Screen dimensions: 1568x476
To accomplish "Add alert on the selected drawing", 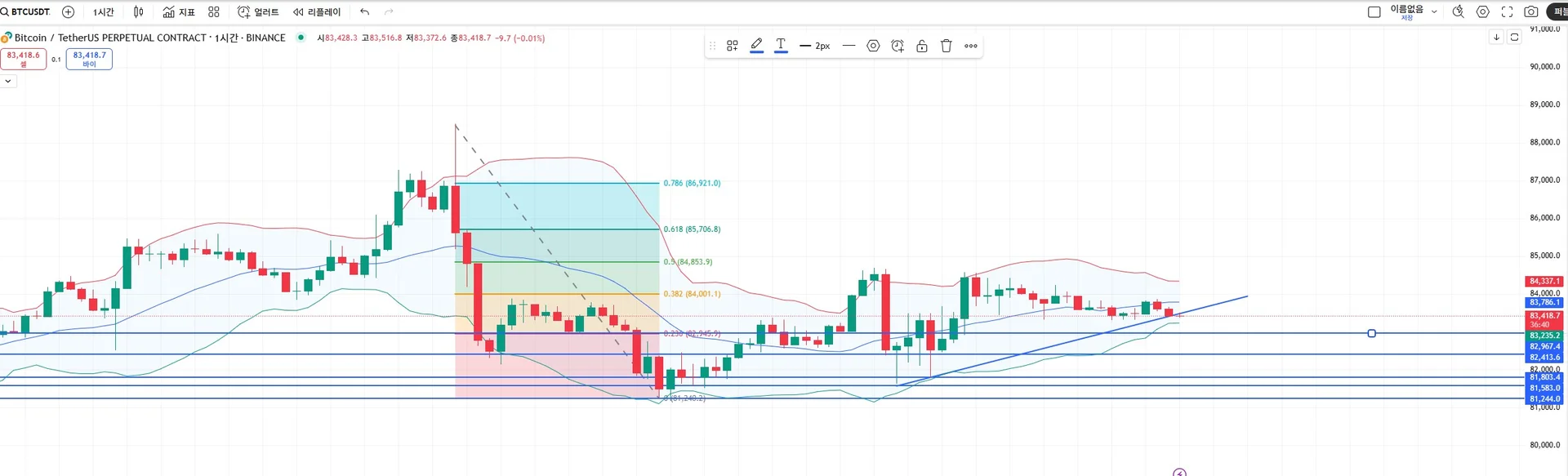I will [x=898, y=46].
